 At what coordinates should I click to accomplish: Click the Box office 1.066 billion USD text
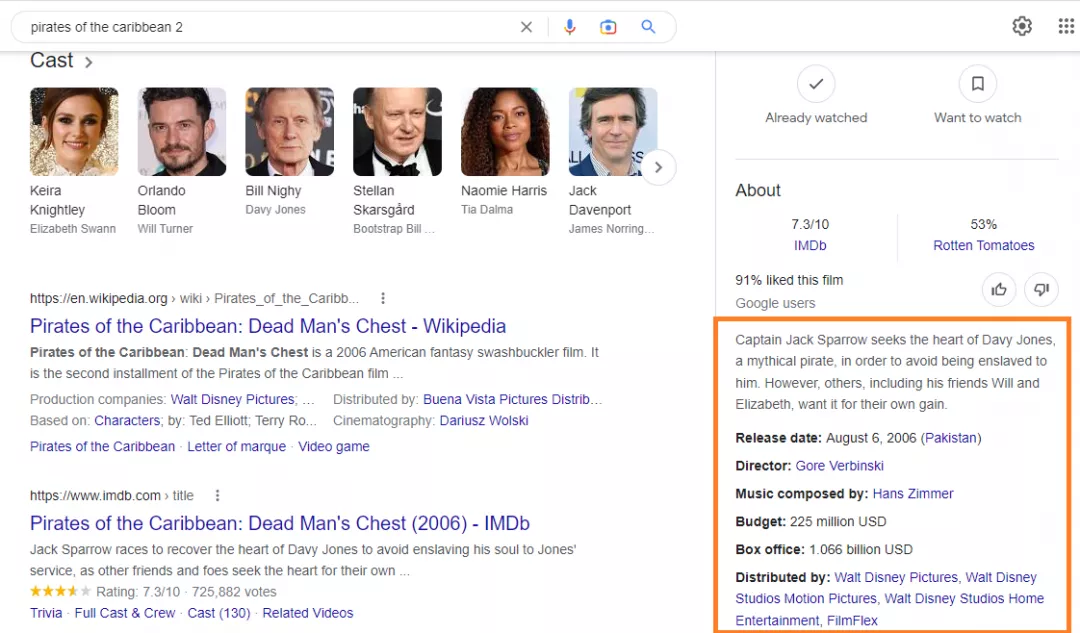coord(824,550)
